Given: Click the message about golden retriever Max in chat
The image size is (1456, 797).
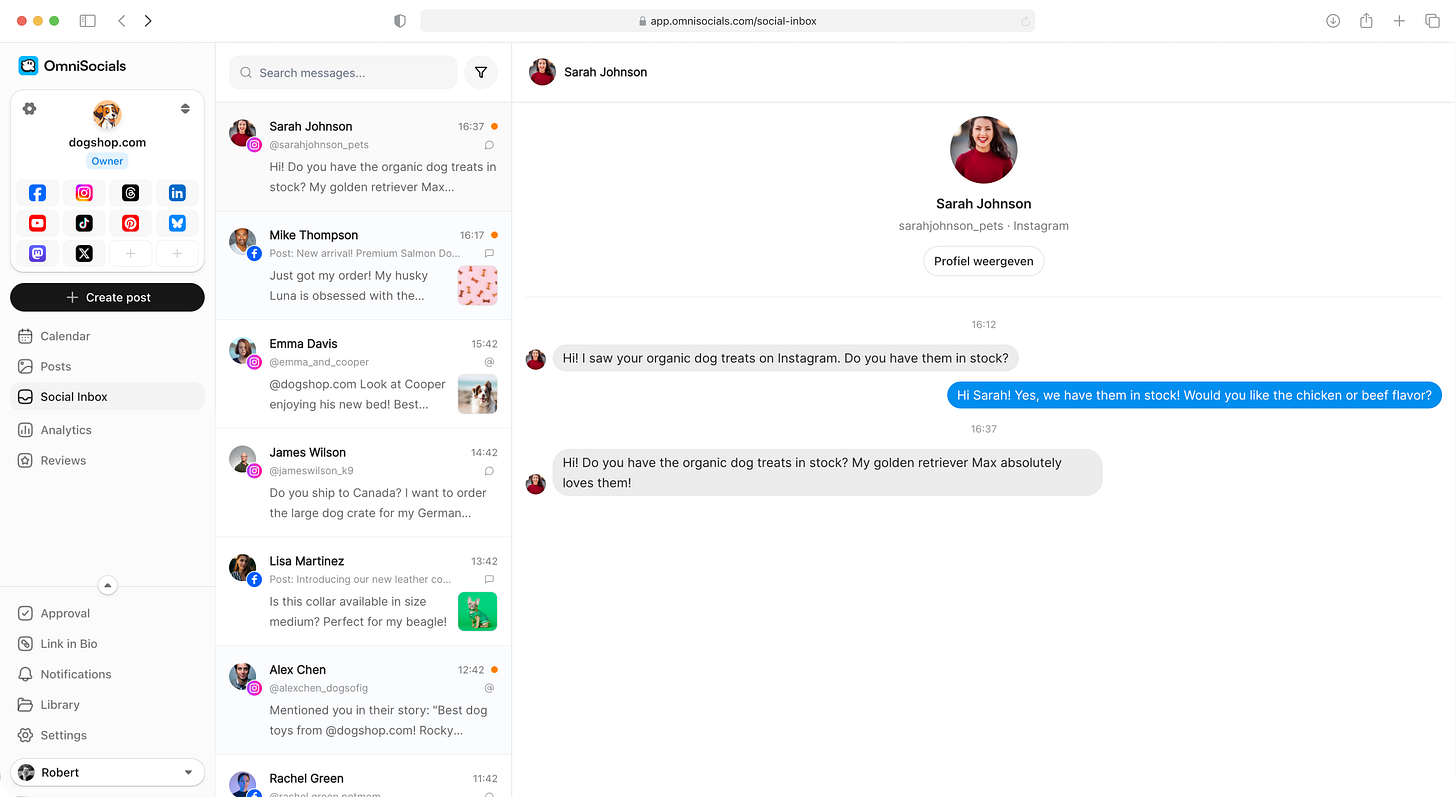Looking at the screenshot, I should [x=827, y=472].
